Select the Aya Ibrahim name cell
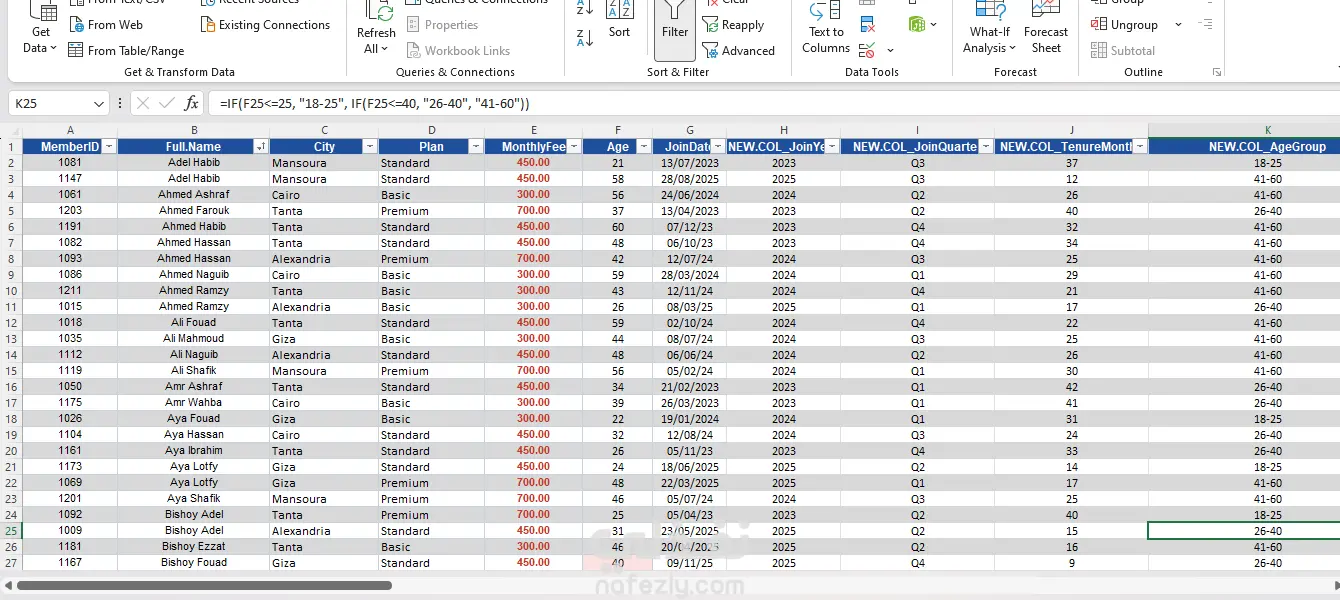1340x600 pixels. tap(194, 451)
